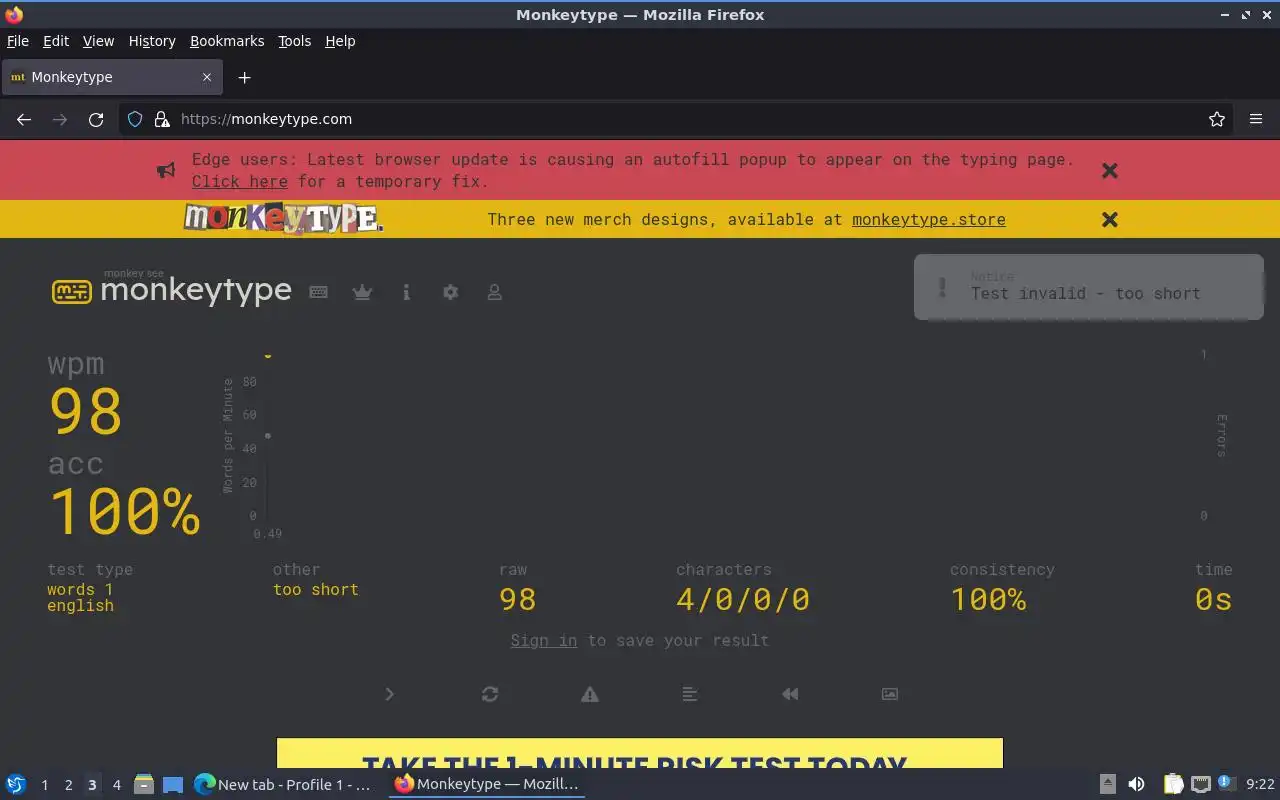The width and height of the screenshot is (1280, 800).
Task: Dismiss the red Edge users banner
Action: pos(1110,171)
